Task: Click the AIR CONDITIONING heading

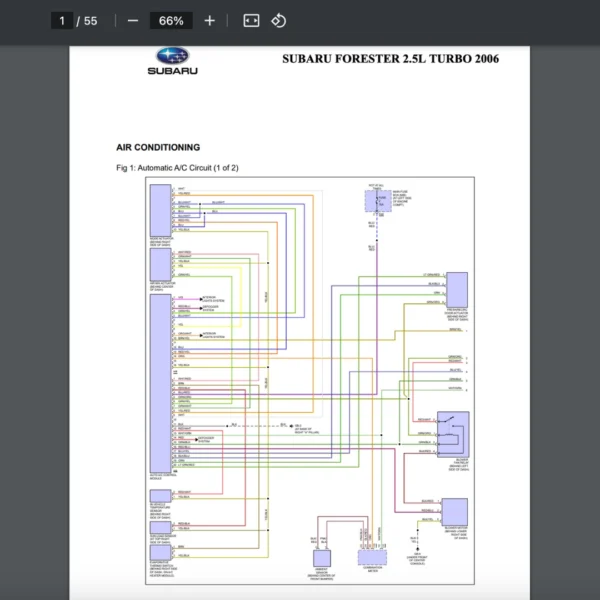Action: 158,147
